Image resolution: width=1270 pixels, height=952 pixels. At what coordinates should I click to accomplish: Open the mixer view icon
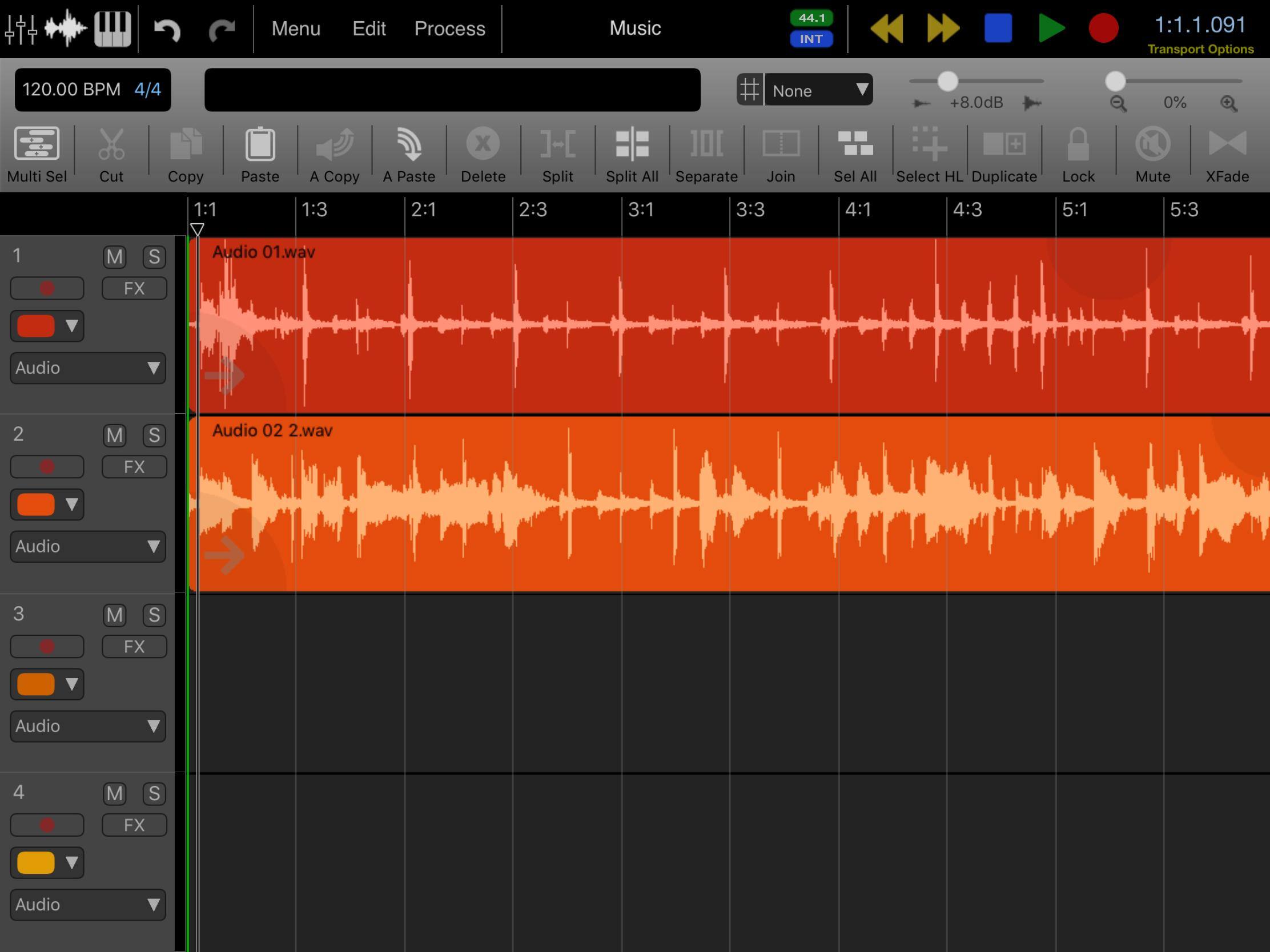(21, 28)
